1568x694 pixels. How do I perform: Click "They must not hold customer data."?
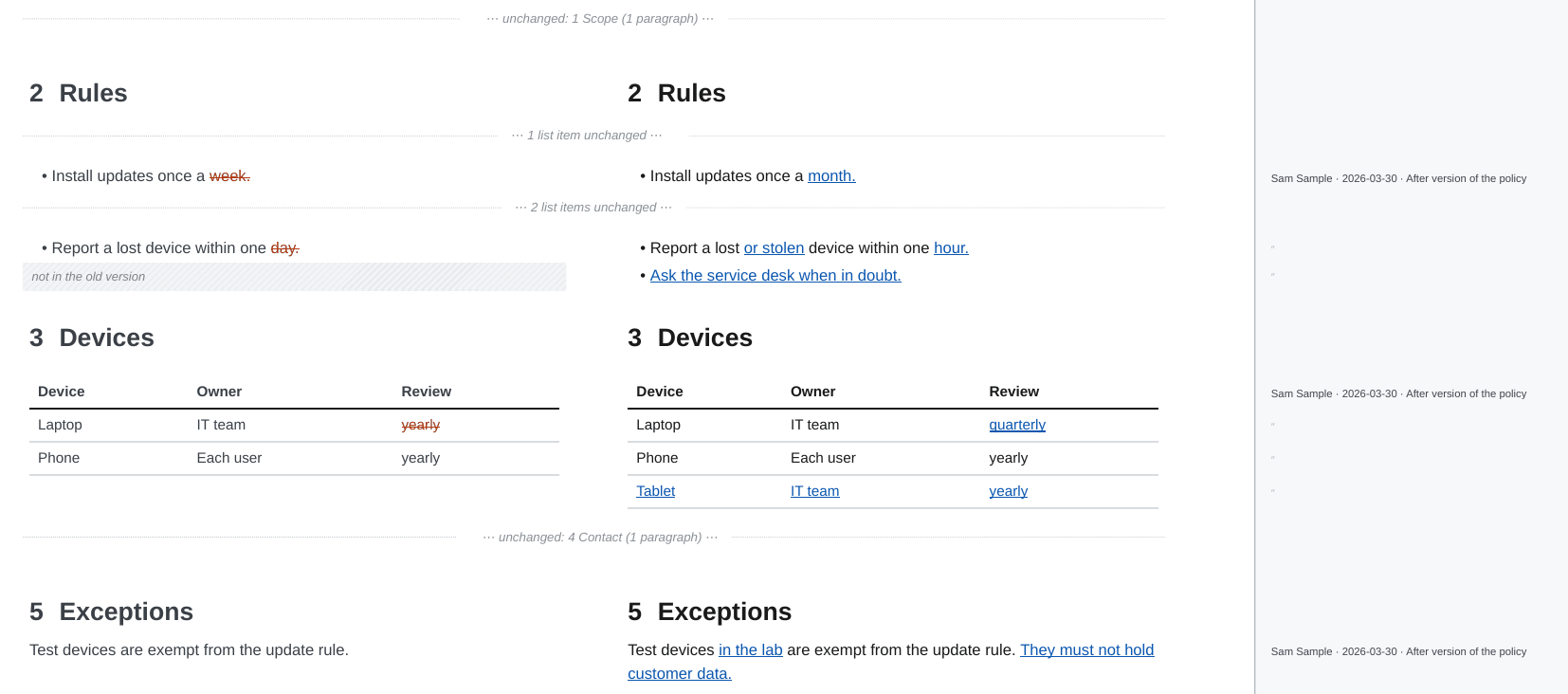tap(891, 662)
